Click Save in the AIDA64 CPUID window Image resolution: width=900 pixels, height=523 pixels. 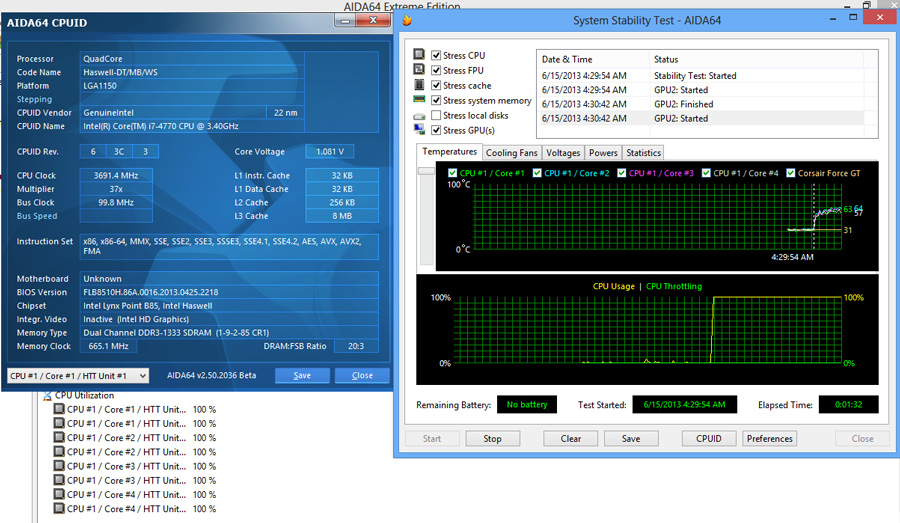302,375
